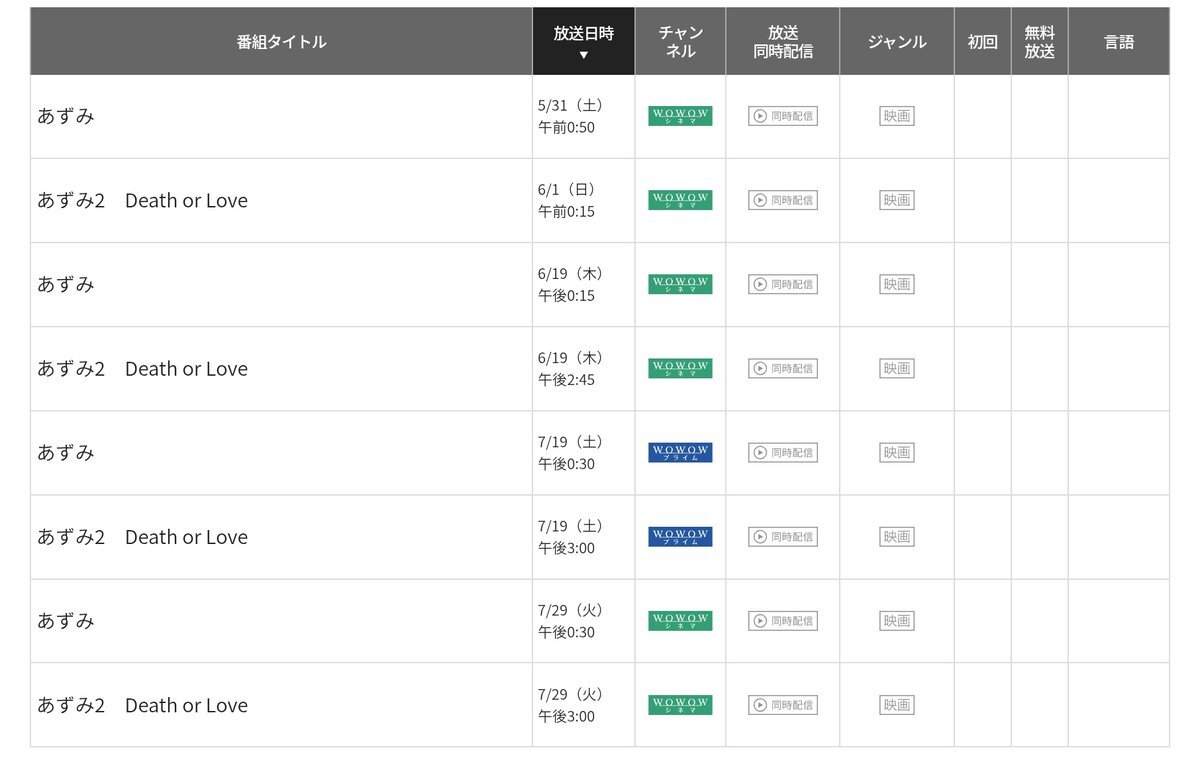Screen dimensions: 1200x762
Task: Open あずみ2 Death or Love 6/19 午後2:45
Action: (143, 368)
